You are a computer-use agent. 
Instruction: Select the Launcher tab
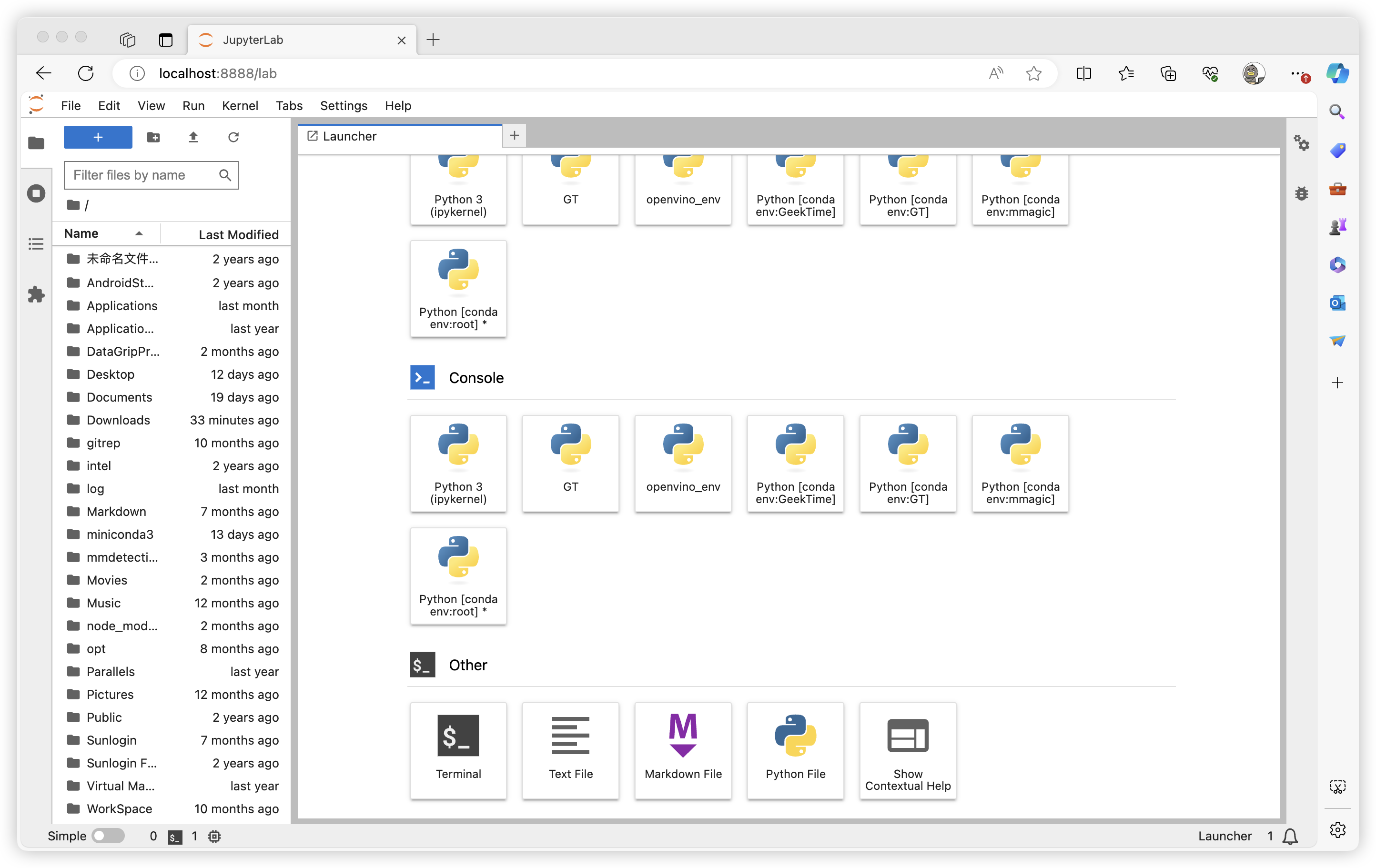(349, 136)
